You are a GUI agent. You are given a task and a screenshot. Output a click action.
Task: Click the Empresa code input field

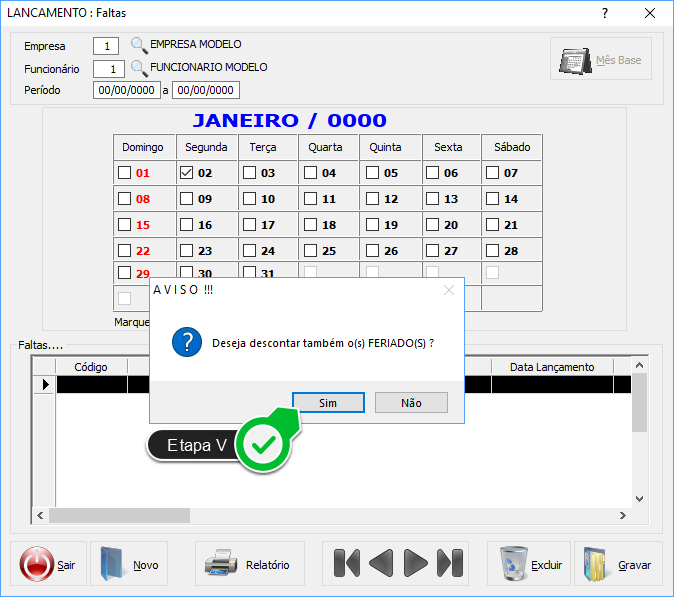click(x=106, y=45)
